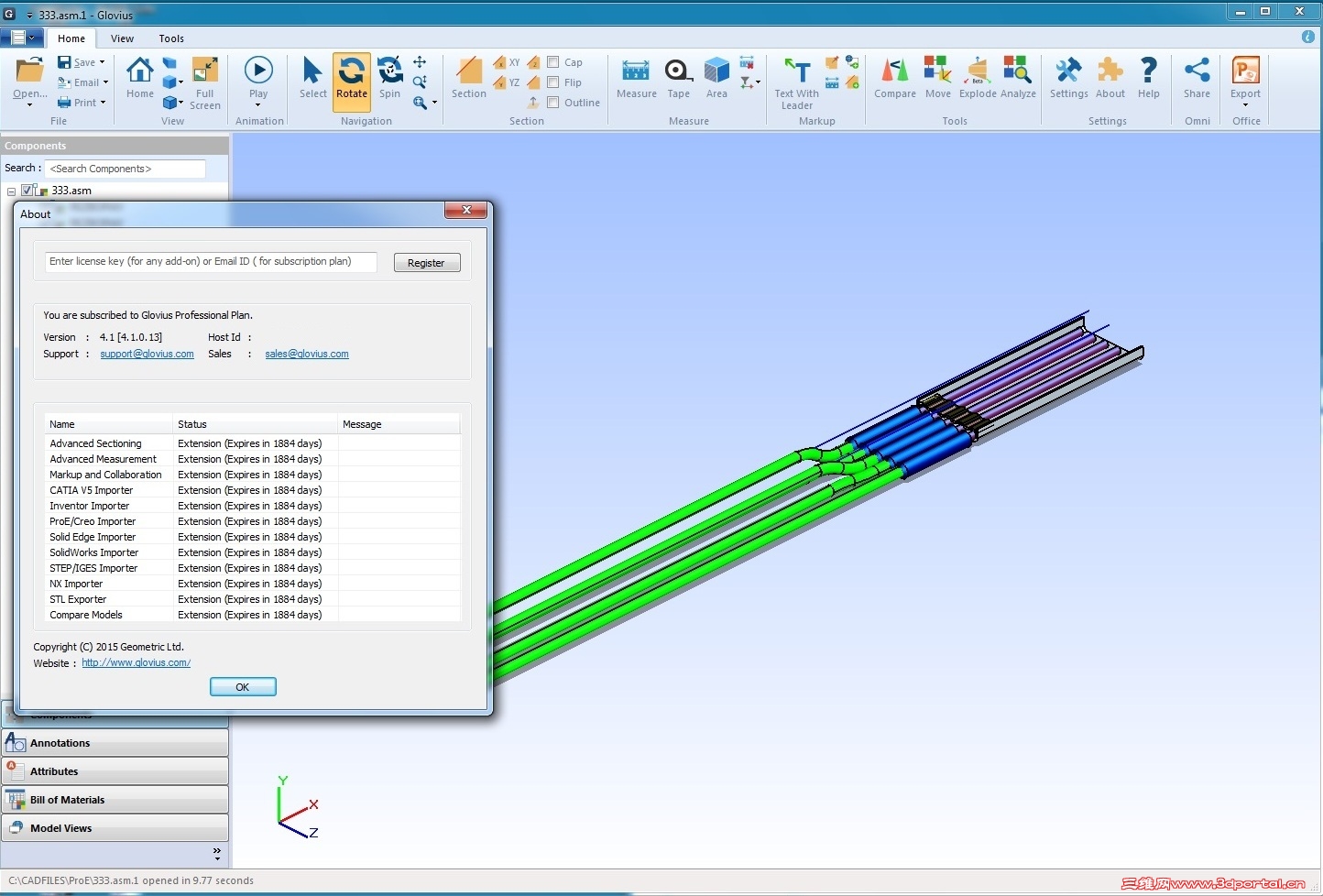The height and width of the screenshot is (896, 1323).
Task: Click the About puzzle-piece icon
Action: pos(1110,71)
